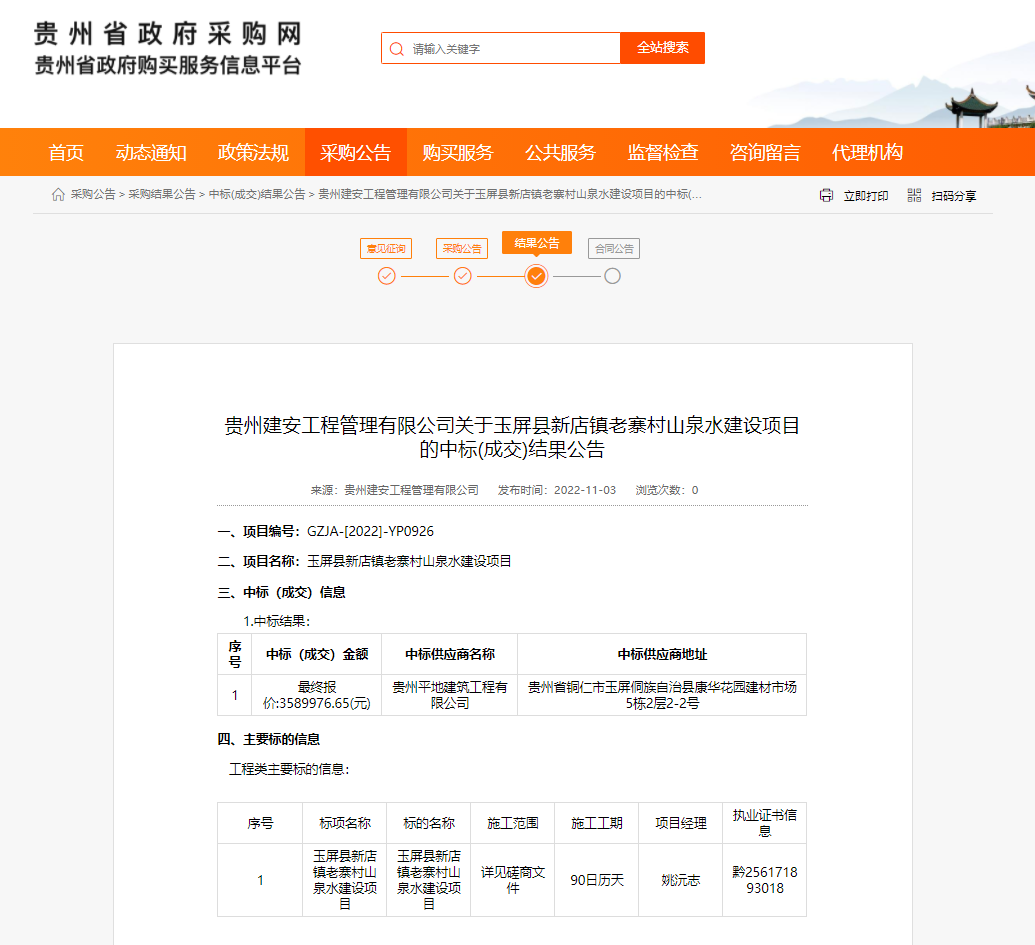The height and width of the screenshot is (945, 1035).
Task: Click publish date 2022-11-03
Action: tap(585, 490)
